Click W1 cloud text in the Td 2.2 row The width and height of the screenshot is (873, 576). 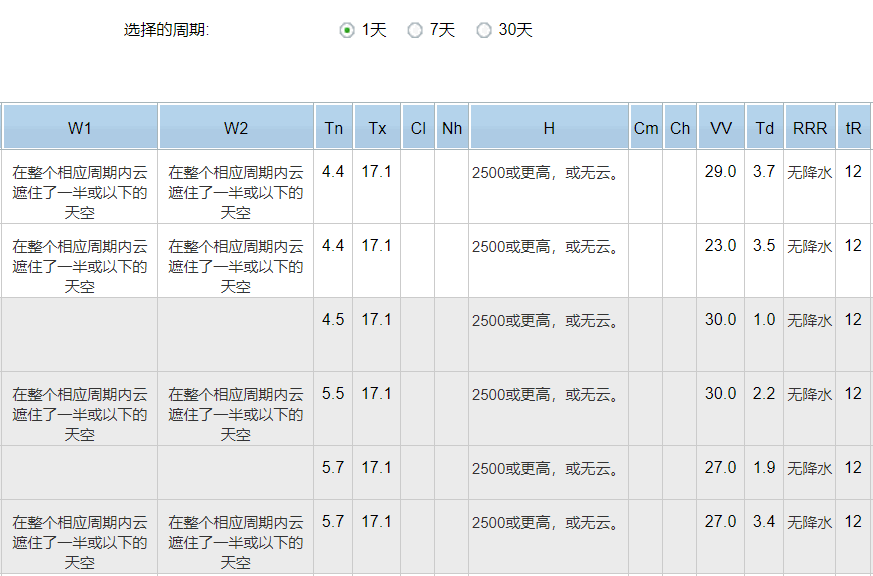coord(80,415)
